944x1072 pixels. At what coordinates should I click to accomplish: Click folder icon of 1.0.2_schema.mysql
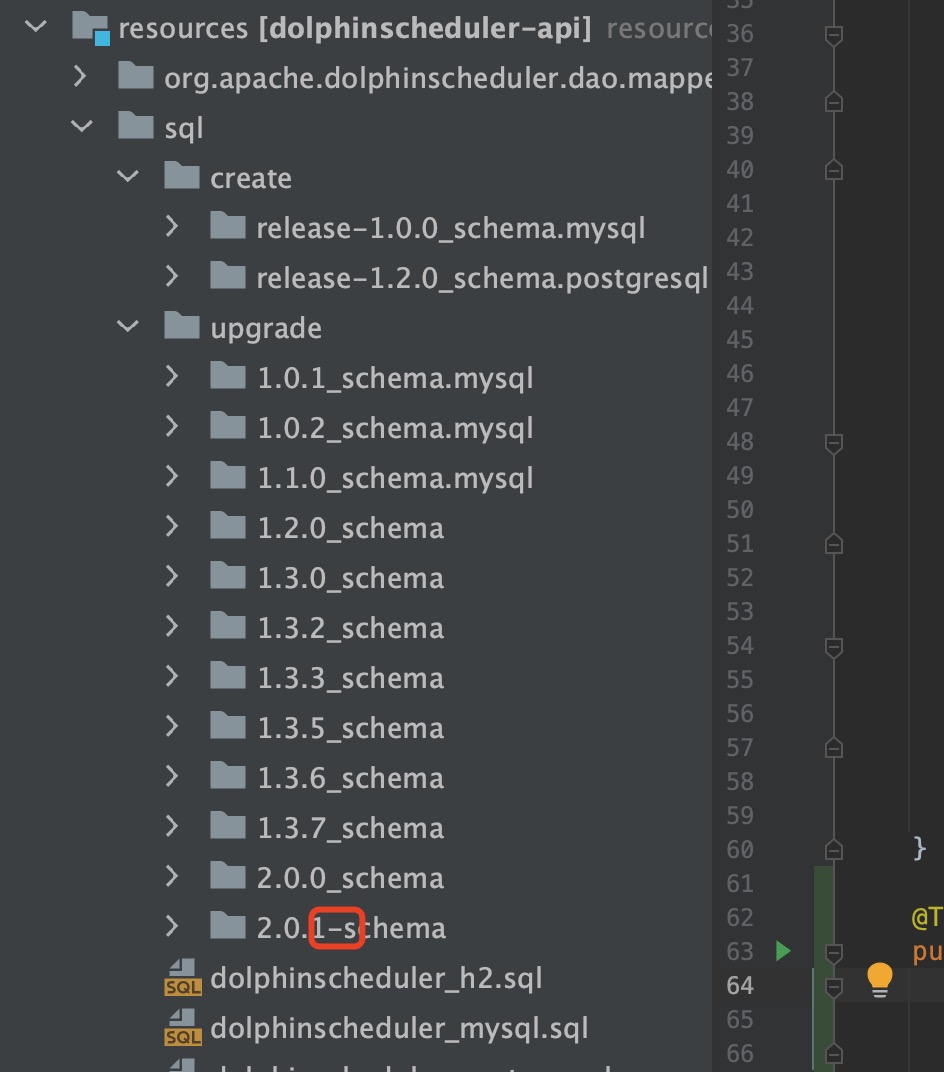(x=228, y=426)
